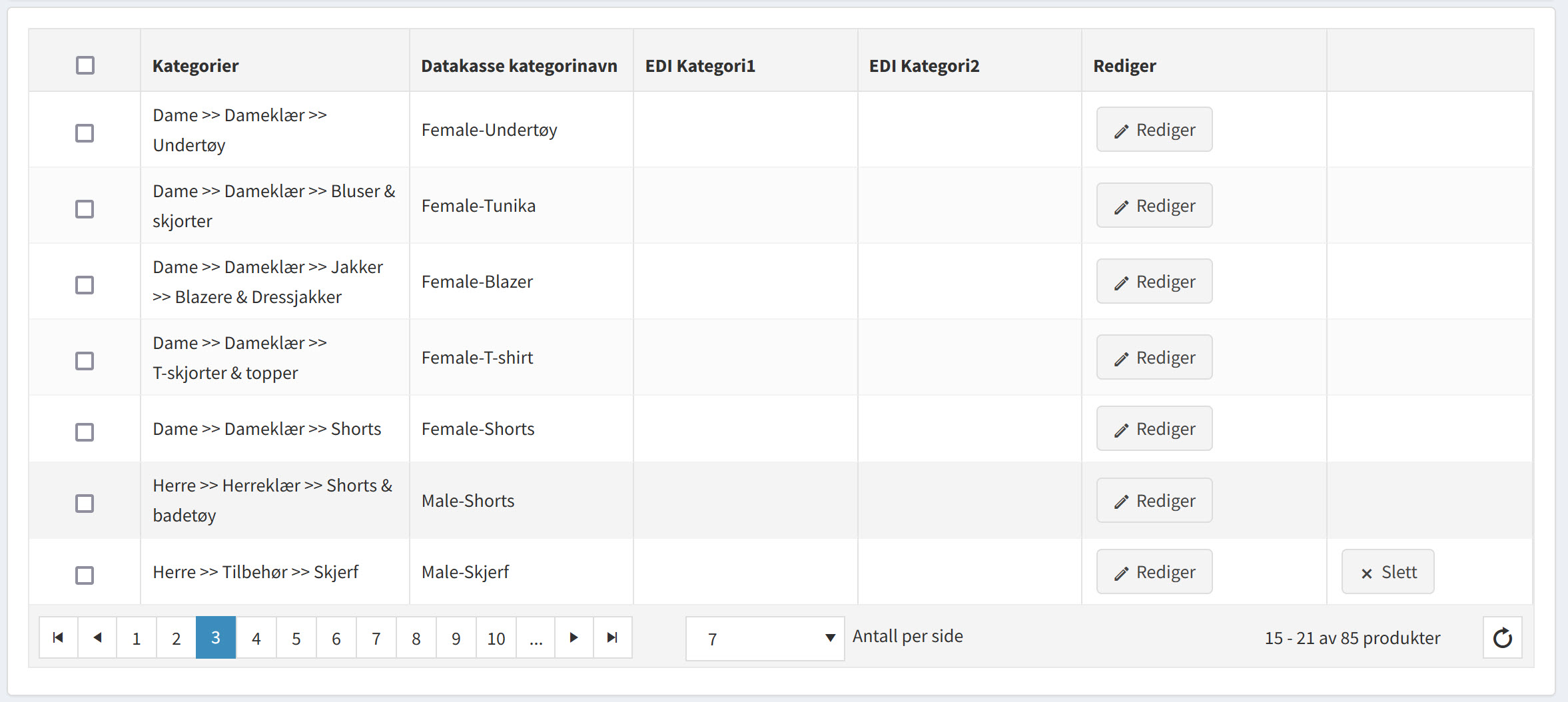Delete the Male-Skjerf category row
Image resolution: width=1568 pixels, height=702 pixels.
(x=1387, y=572)
